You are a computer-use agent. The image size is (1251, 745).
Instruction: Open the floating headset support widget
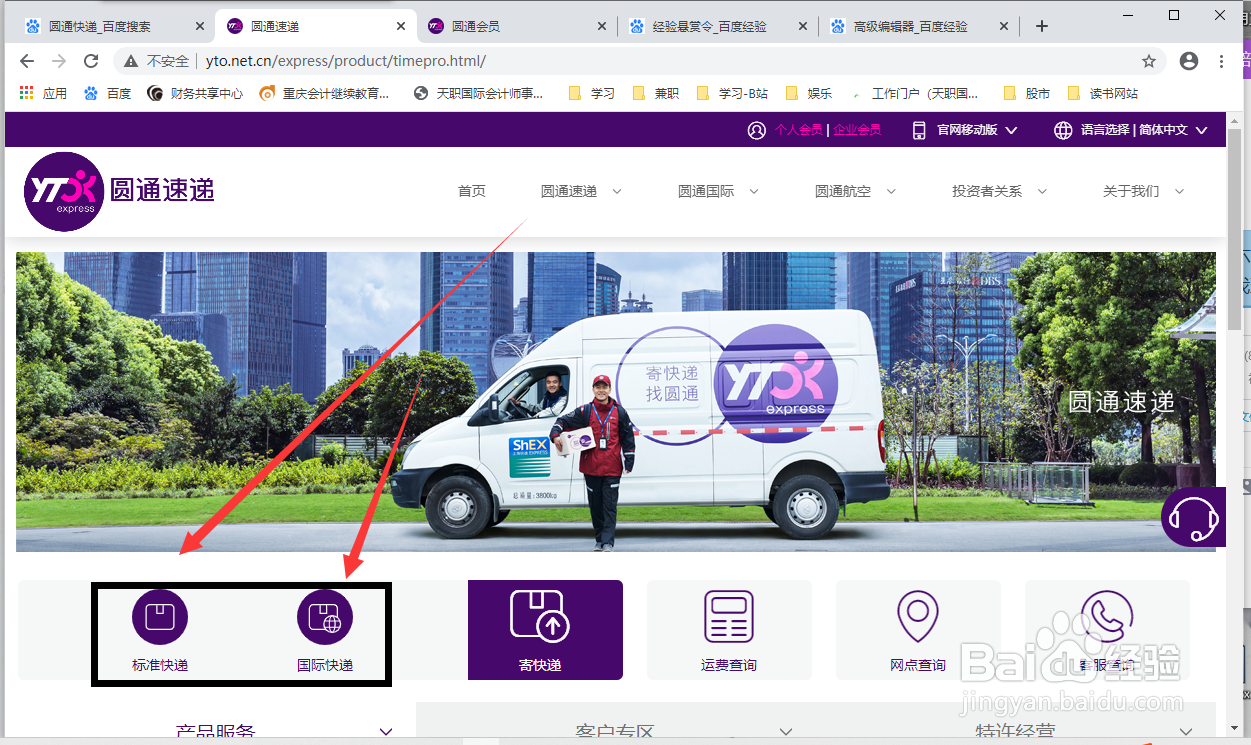1193,517
